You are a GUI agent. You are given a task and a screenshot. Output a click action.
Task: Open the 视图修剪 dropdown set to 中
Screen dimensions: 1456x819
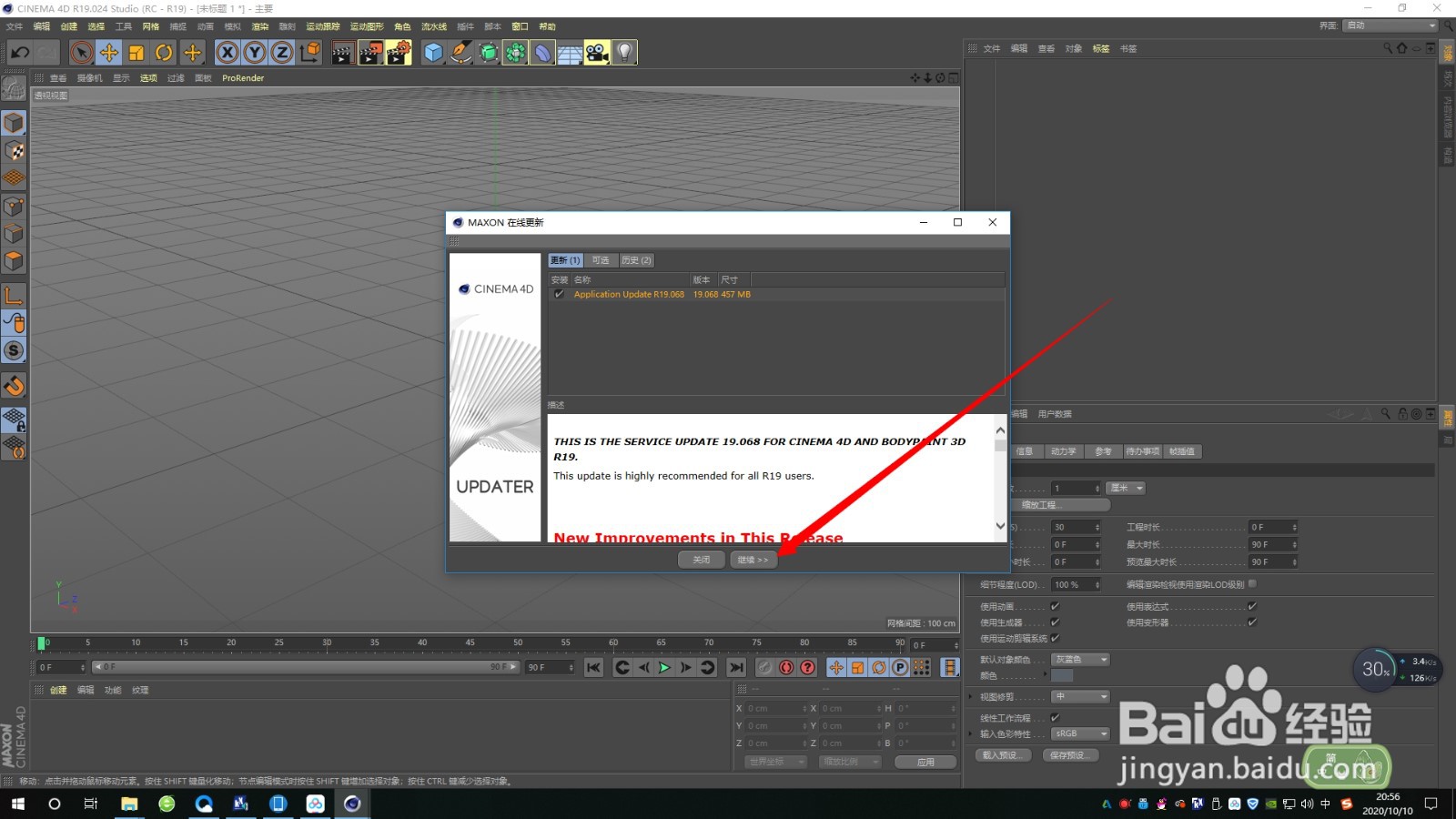[1081, 697]
